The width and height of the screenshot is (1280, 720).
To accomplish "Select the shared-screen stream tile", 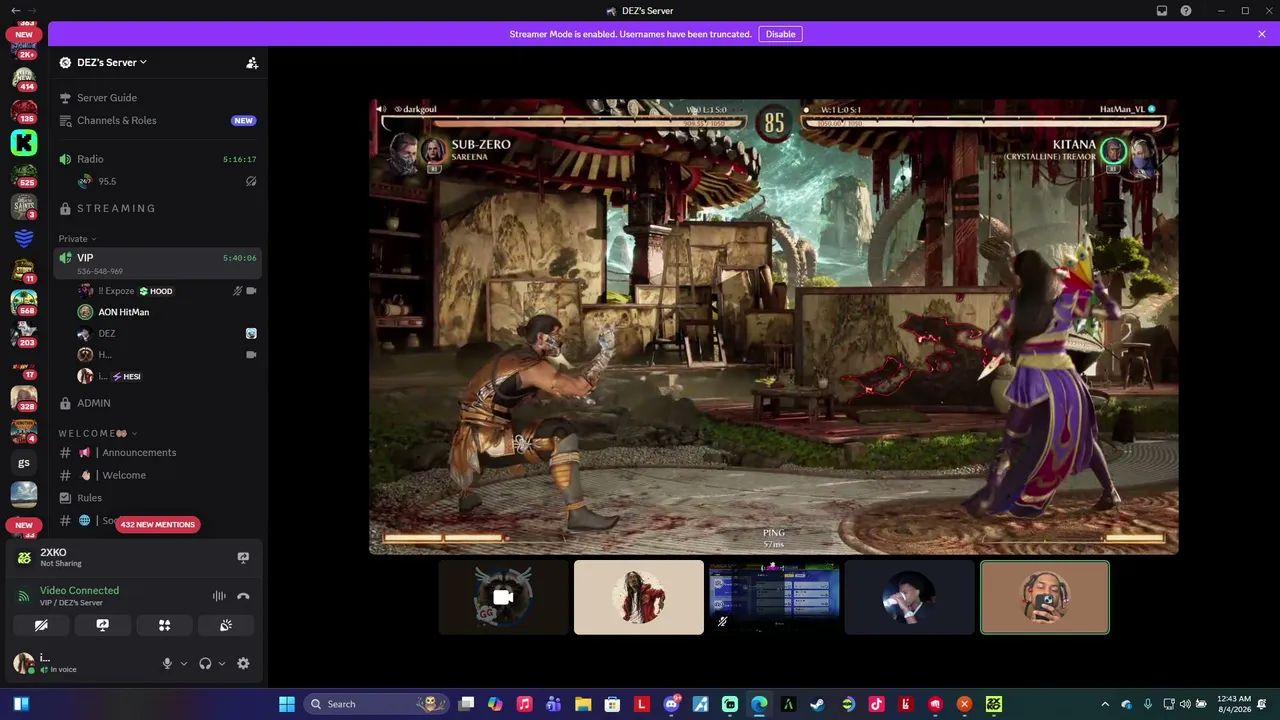I will point(774,597).
